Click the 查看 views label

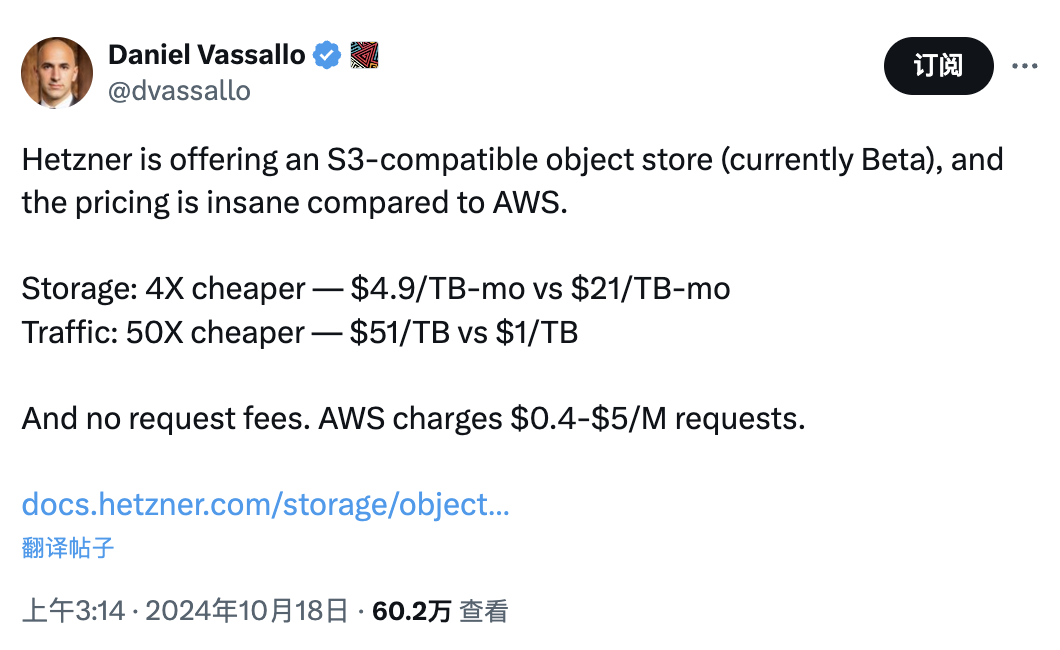point(484,610)
